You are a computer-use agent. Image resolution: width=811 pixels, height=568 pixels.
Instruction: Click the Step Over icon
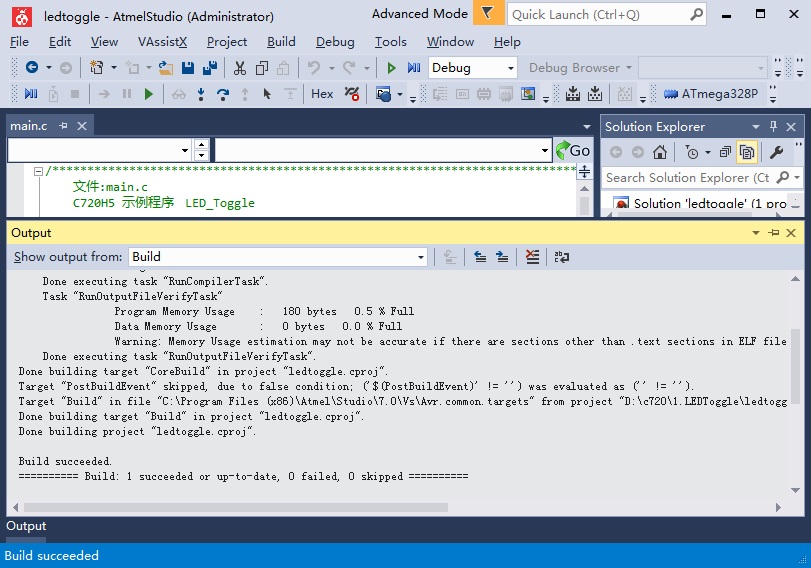(223, 94)
